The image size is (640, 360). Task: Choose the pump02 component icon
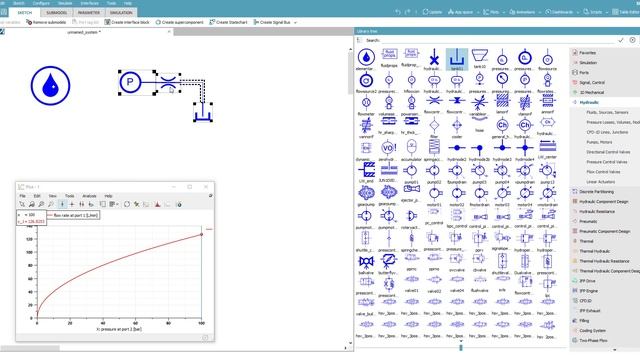point(434,171)
